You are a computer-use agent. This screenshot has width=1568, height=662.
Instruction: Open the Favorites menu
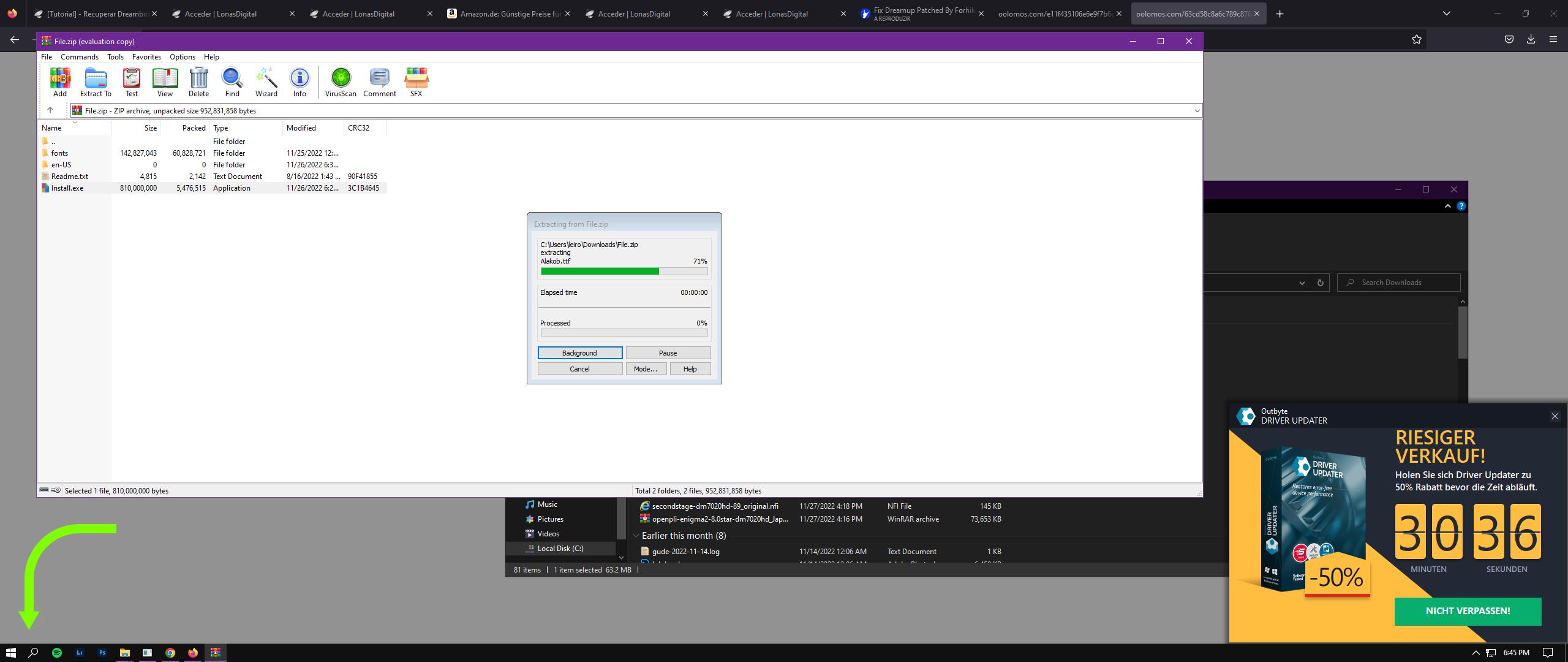coord(146,57)
